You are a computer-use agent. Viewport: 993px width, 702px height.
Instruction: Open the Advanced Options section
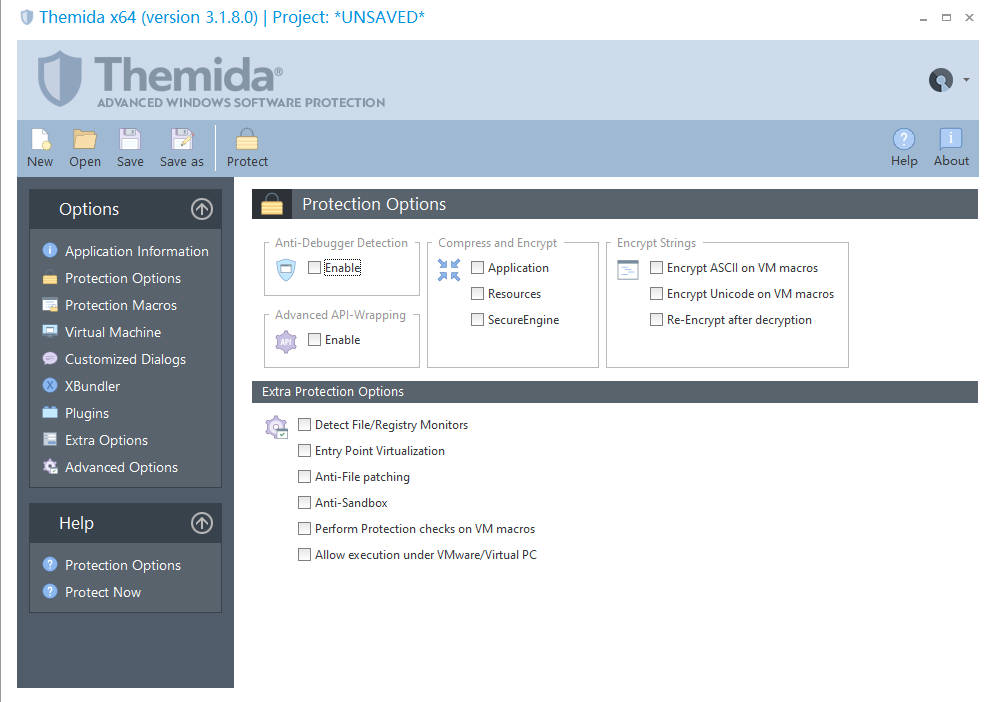[121, 467]
